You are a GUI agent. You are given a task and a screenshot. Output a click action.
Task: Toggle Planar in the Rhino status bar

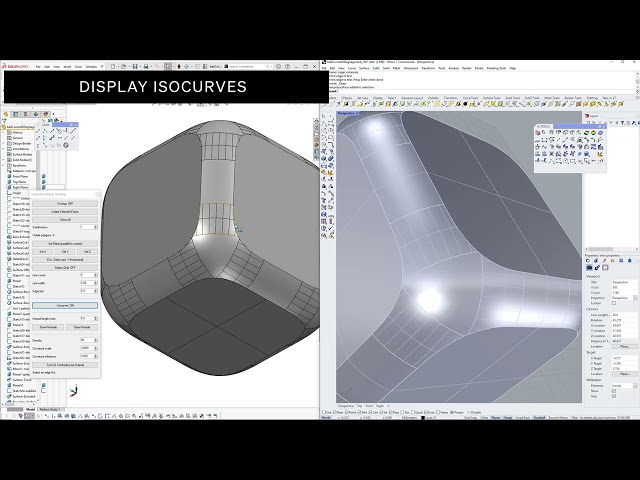tap(496, 418)
